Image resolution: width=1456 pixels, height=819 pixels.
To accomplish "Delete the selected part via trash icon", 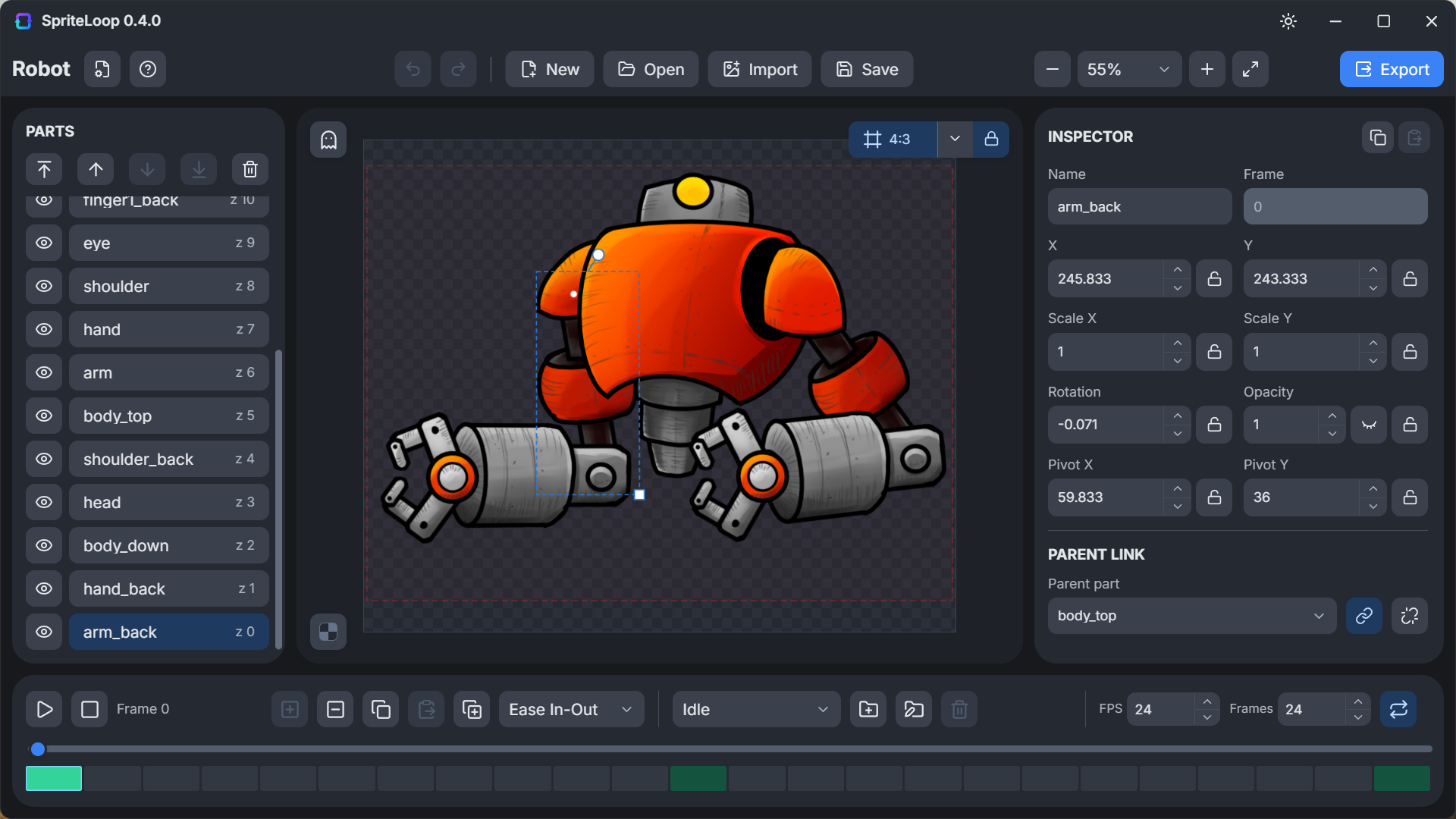I will (x=250, y=169).
